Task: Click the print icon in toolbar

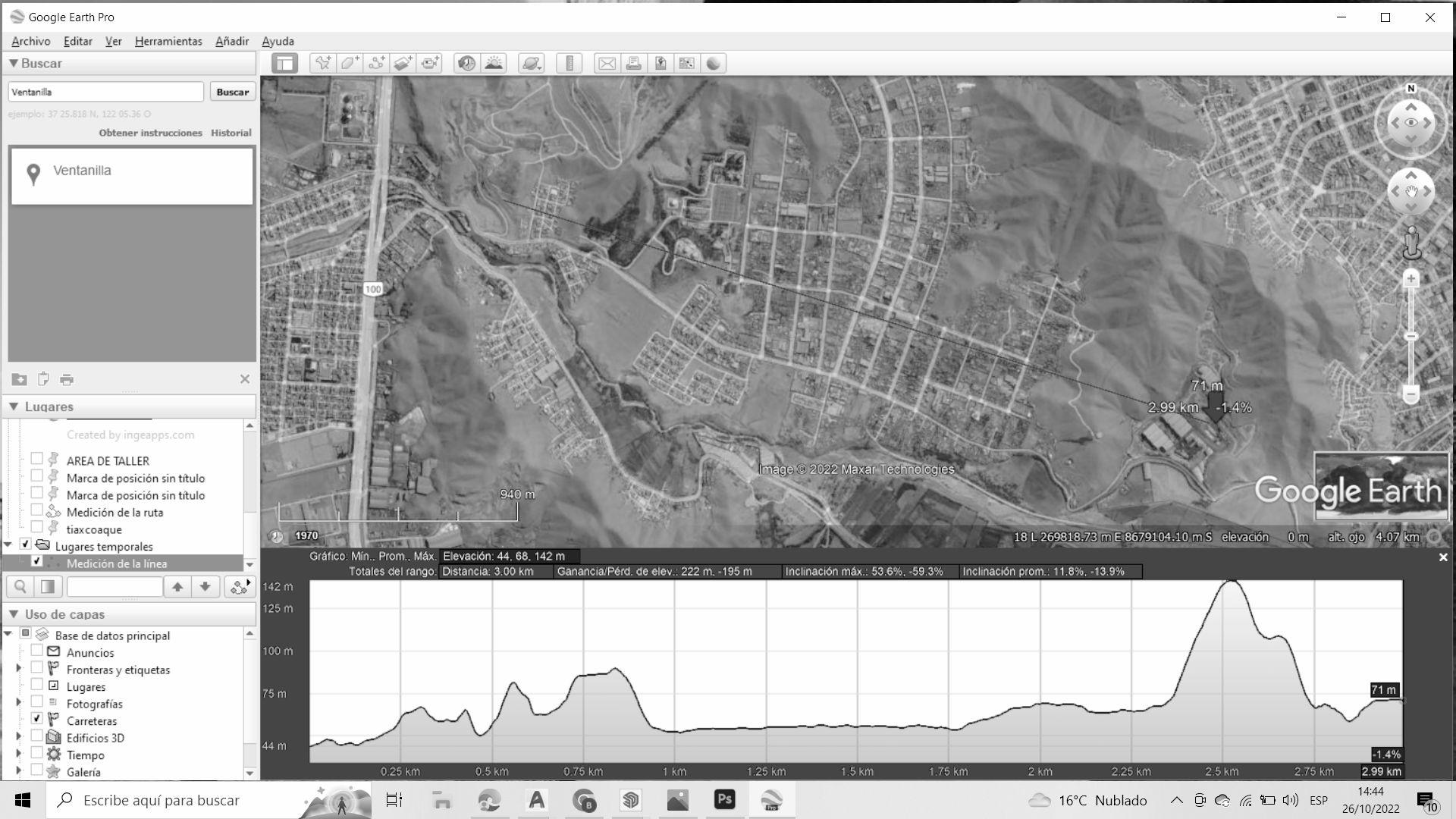Action: point(633,63)
